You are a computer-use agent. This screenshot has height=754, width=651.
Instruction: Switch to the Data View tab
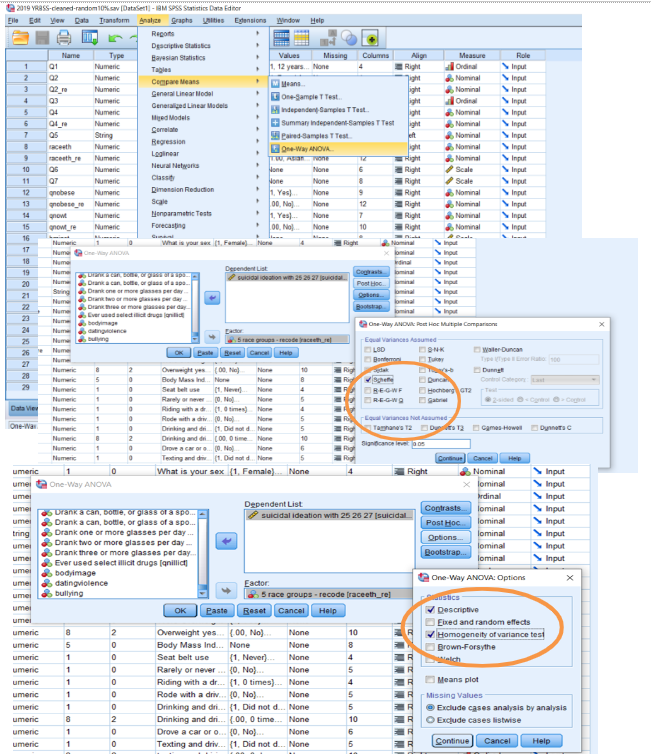(23, 408)
